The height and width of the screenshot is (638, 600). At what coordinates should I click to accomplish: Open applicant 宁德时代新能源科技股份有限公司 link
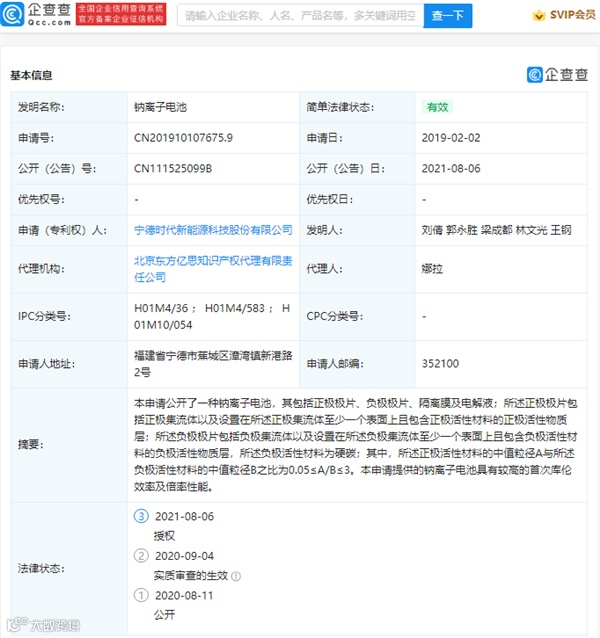(213, 230)
